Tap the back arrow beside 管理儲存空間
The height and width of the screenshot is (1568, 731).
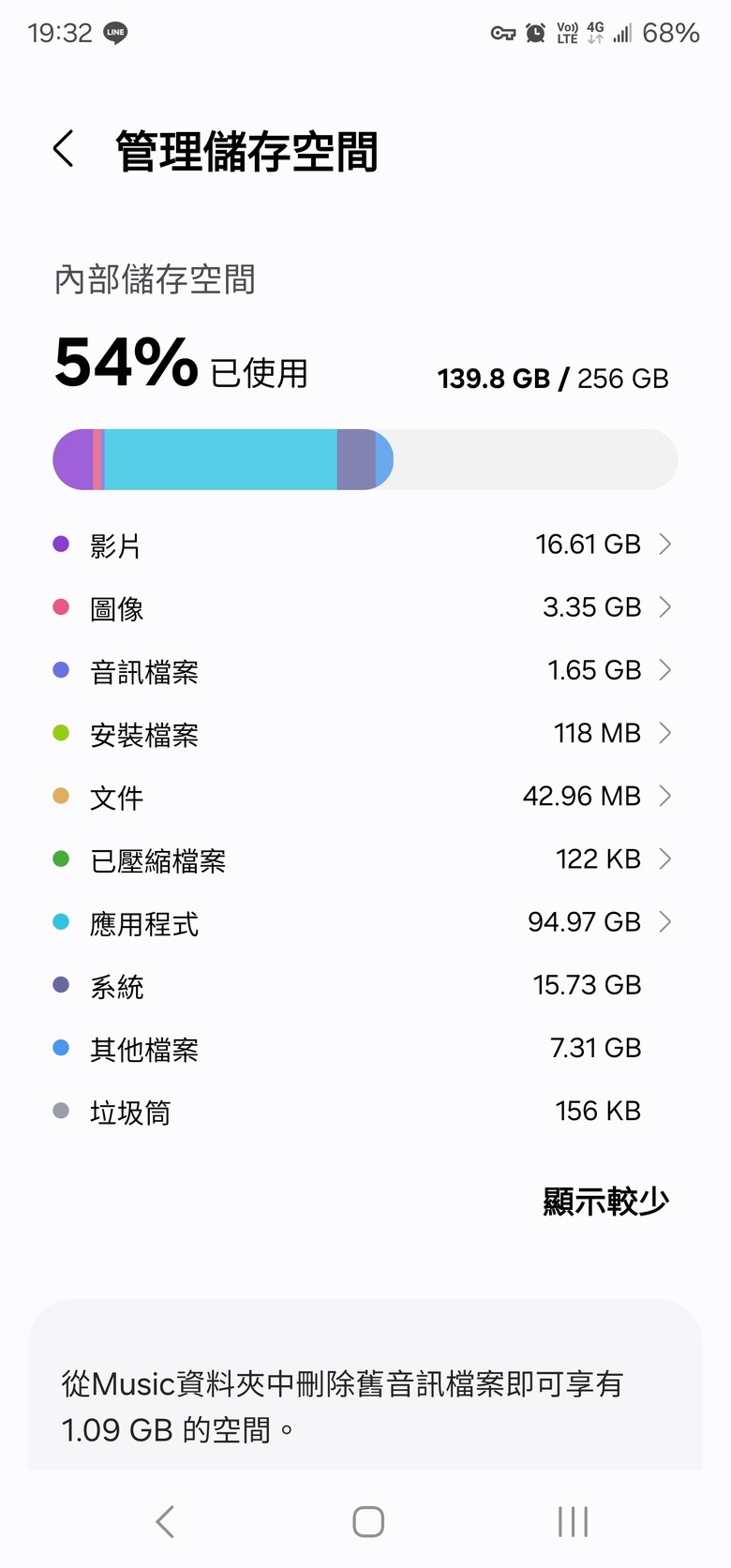pyautogui.click(x=64, y=149)
